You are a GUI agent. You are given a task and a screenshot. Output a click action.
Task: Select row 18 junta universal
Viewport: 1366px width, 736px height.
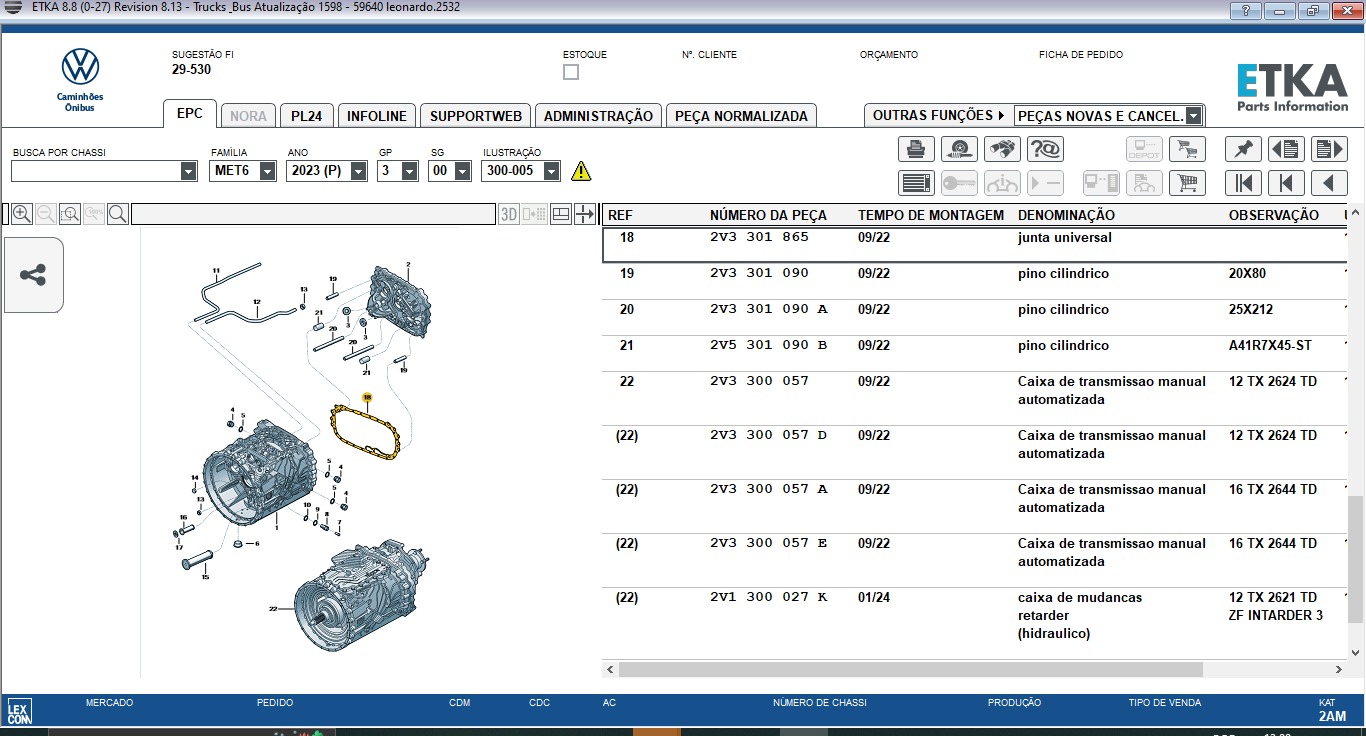(x=974, y=245)
